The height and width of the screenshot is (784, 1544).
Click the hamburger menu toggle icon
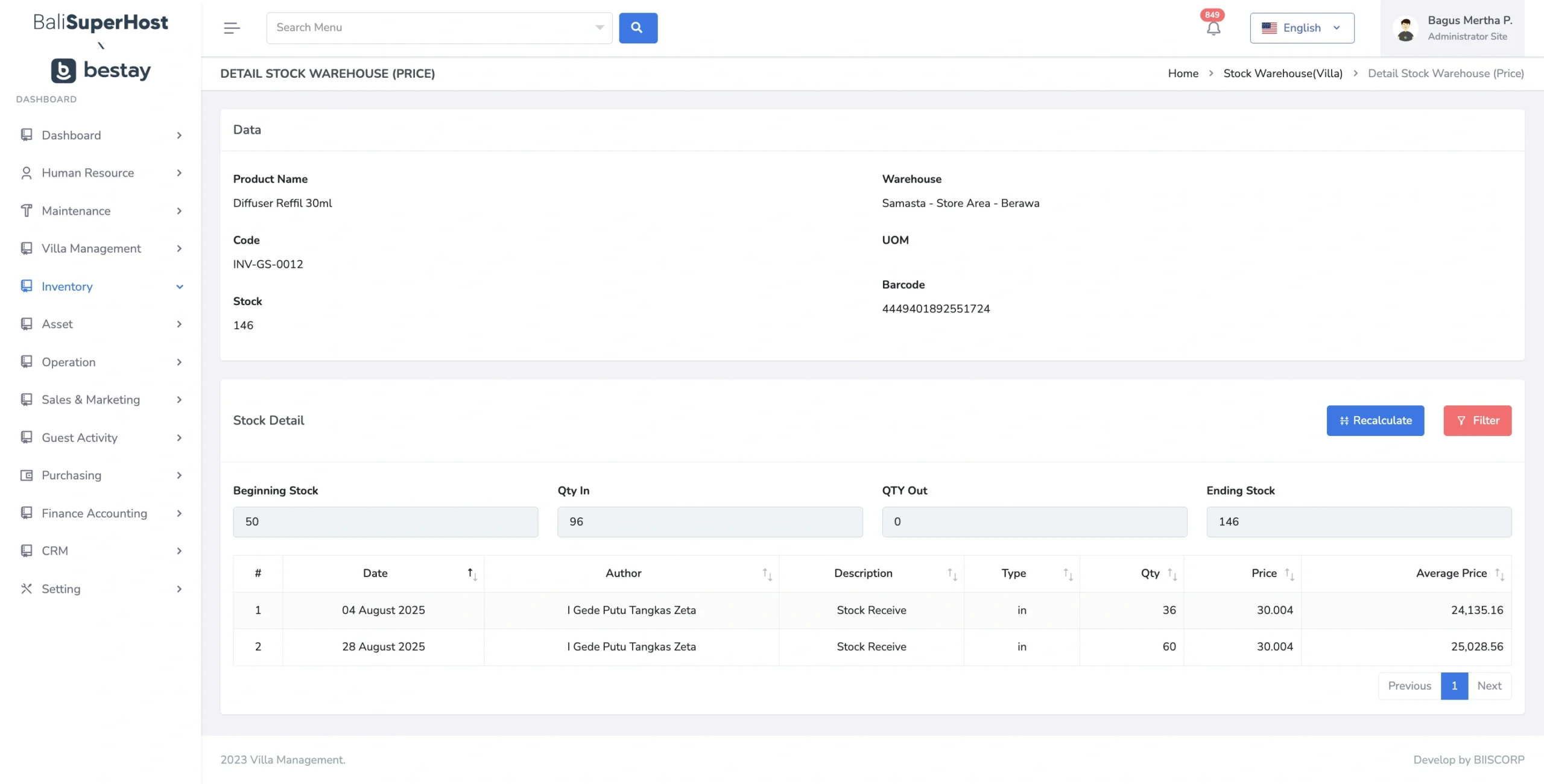point(232,28)
